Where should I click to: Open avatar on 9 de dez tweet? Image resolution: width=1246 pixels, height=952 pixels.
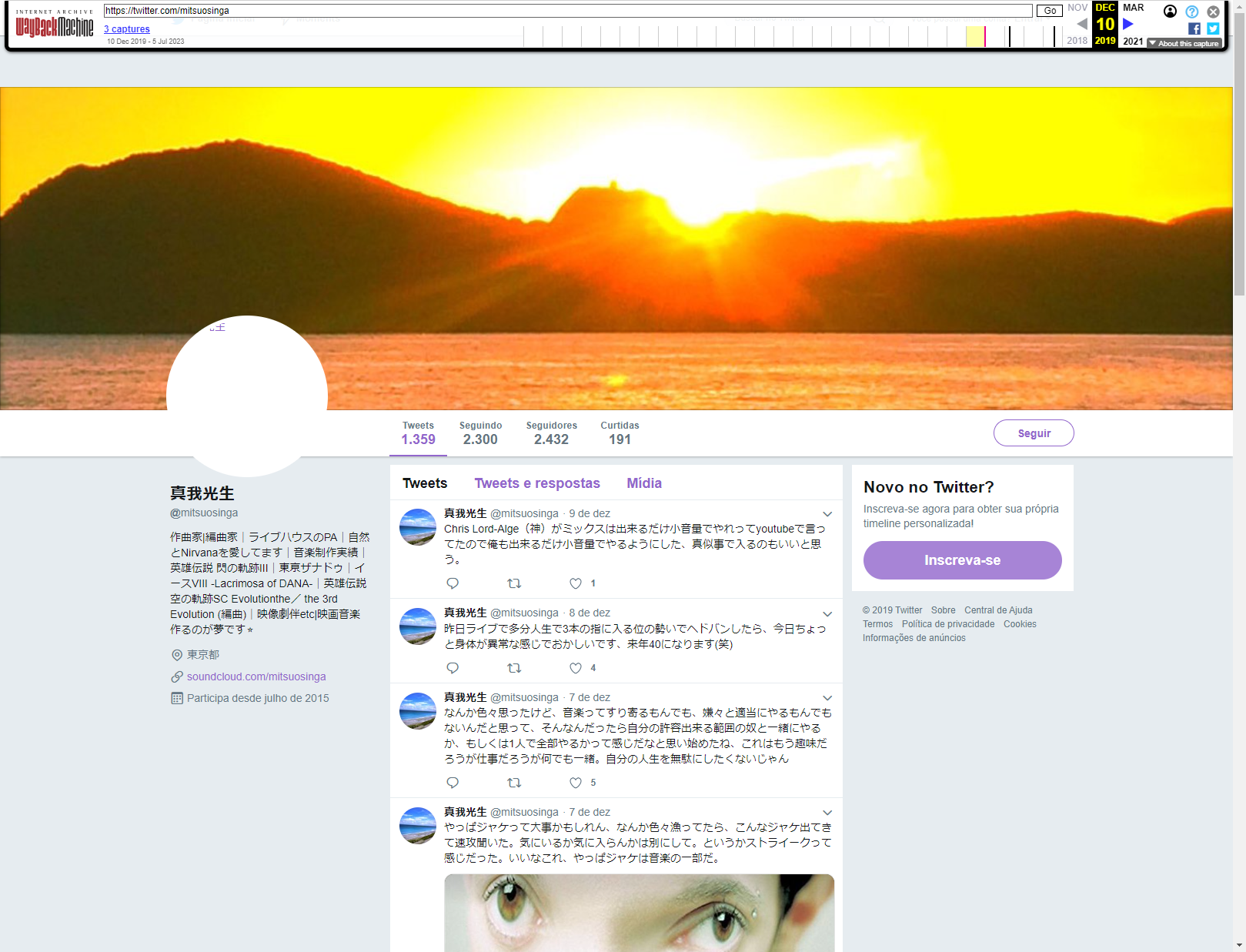418,527
